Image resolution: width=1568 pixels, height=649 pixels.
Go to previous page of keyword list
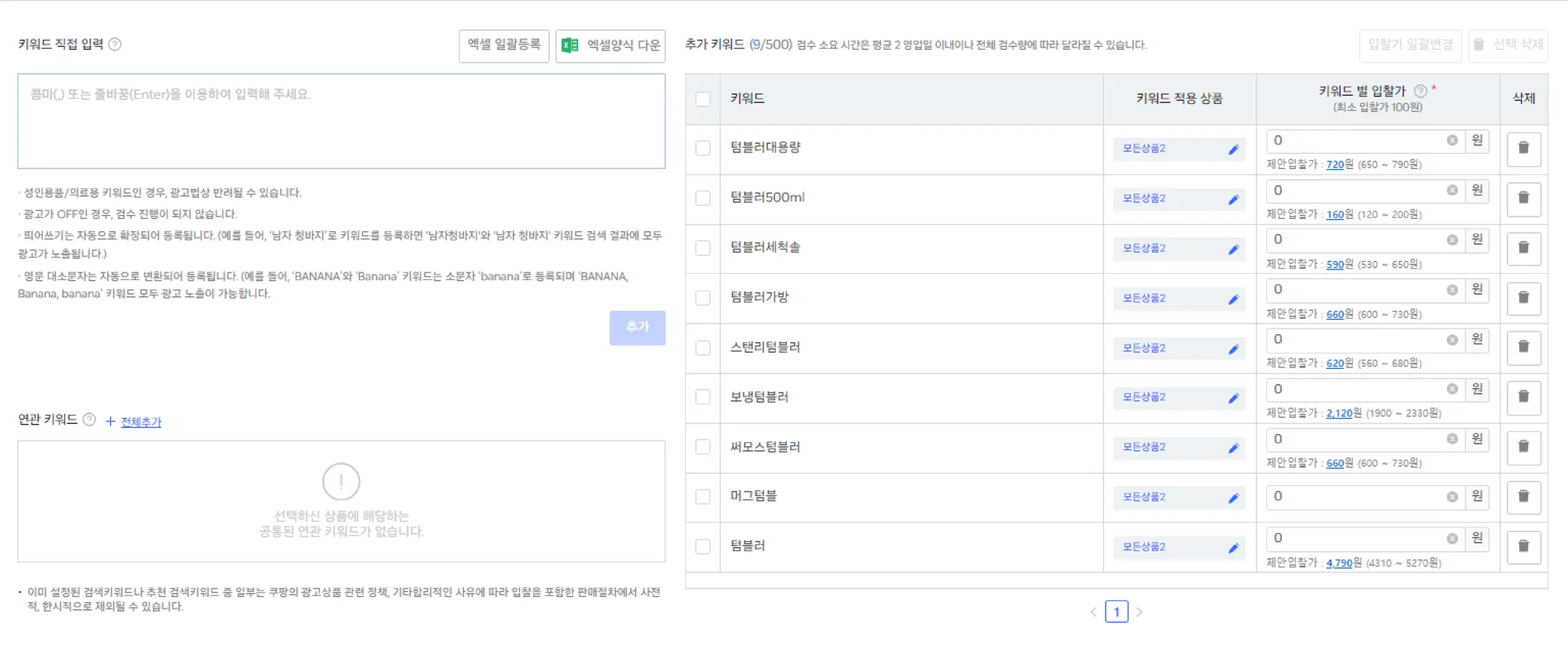pos(1093,612)
